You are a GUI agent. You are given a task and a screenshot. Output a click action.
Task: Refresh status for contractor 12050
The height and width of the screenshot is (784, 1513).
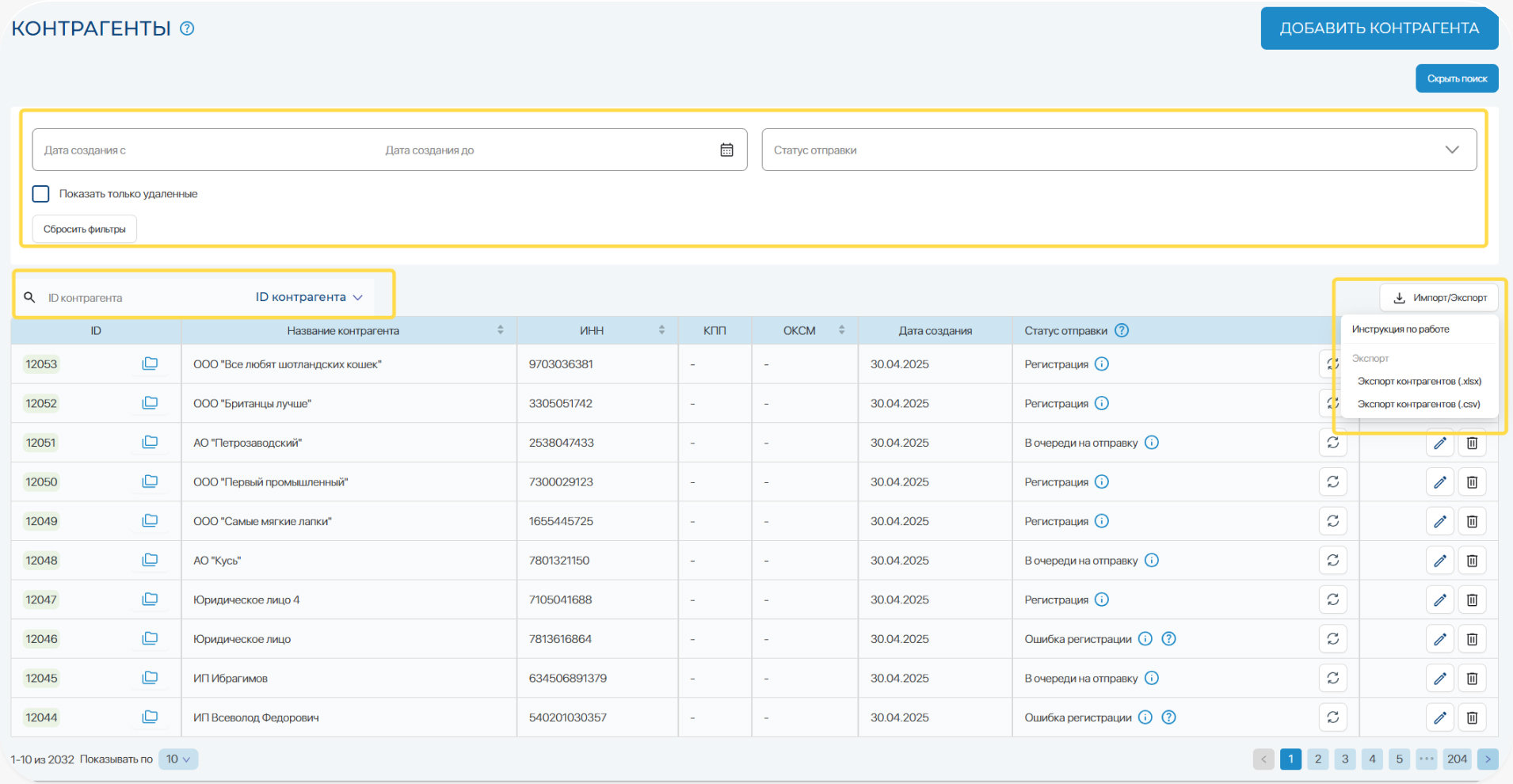(x=1333, y=481)
